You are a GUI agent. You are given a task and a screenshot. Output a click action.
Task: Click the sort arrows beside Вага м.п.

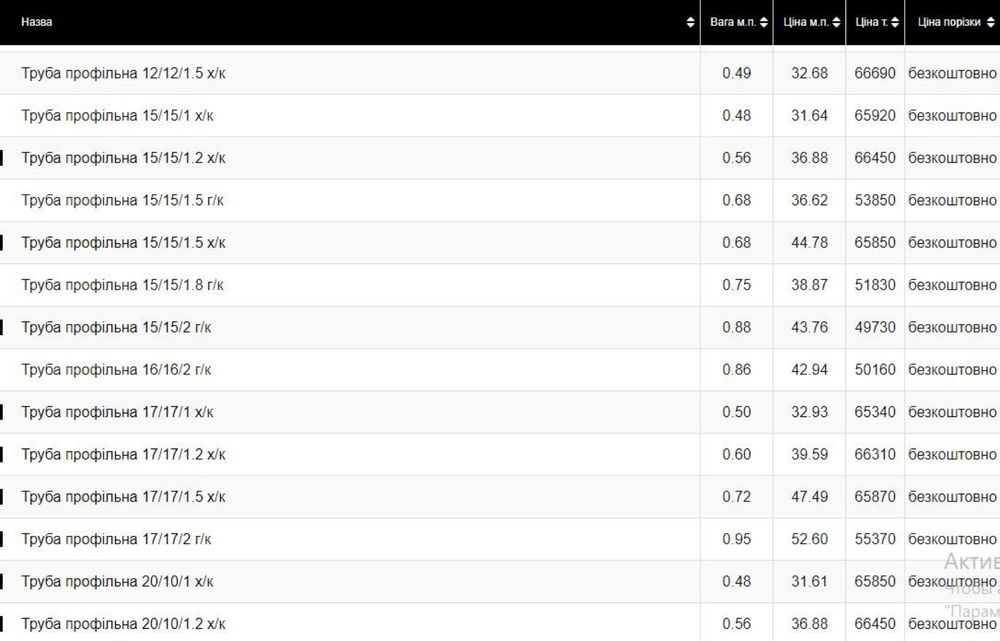(x=764, y=22)
